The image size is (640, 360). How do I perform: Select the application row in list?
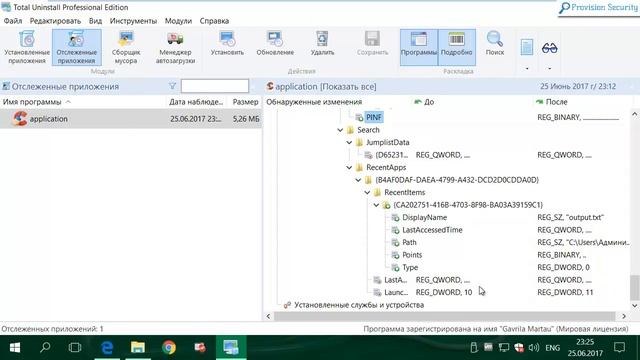[x=131, y=119]
